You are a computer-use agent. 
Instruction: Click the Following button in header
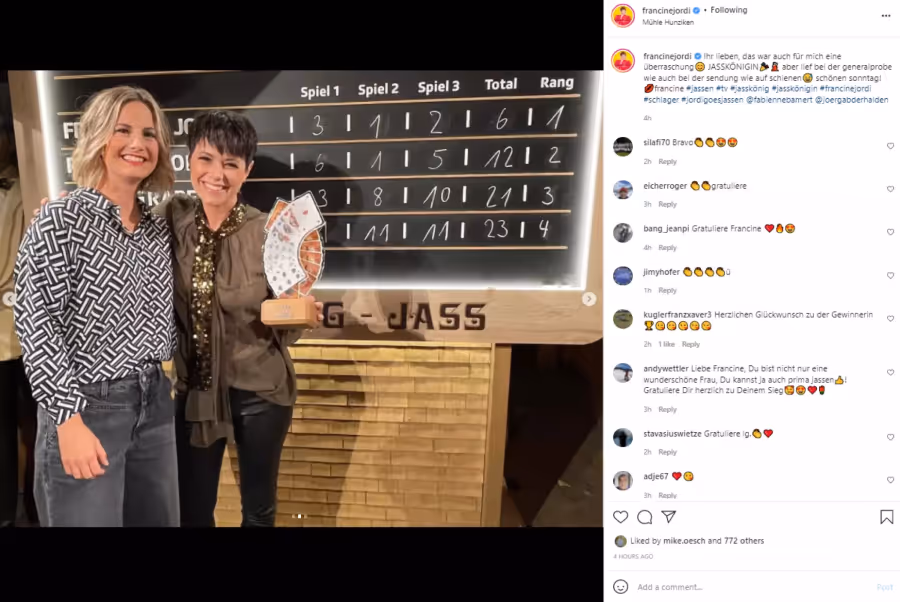pyautogui.click(x=728, y=10)
